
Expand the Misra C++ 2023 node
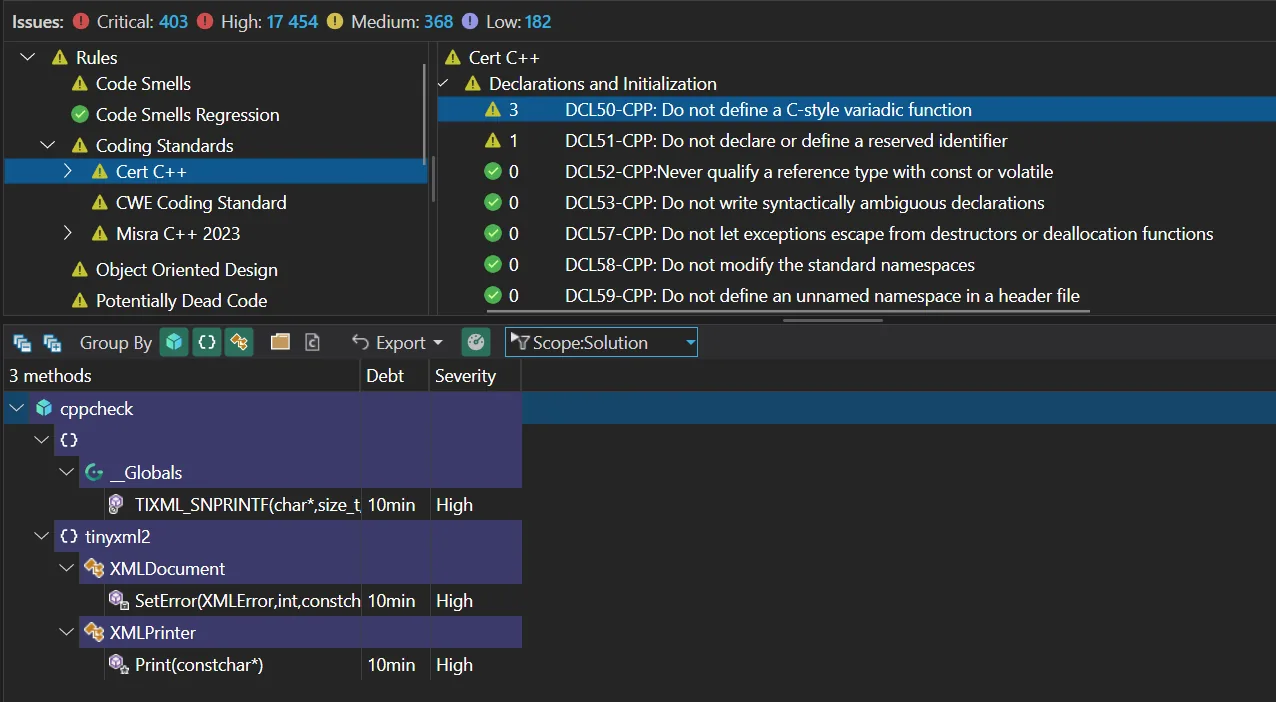coord(68,233)
